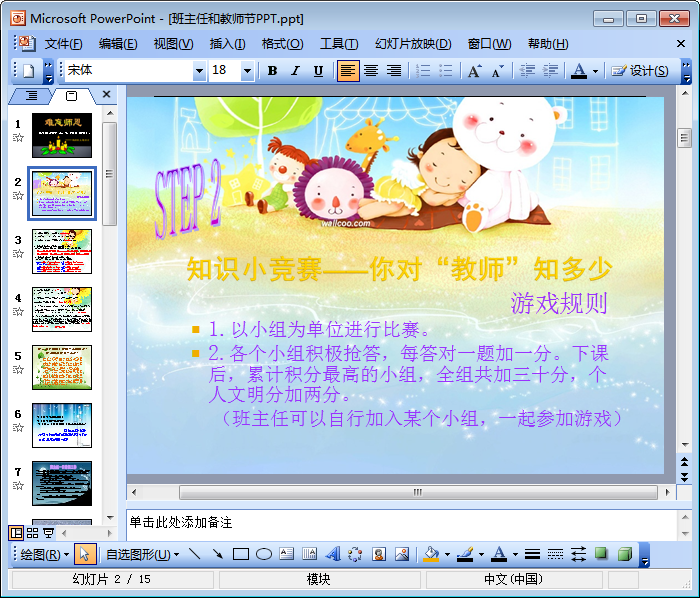Choose dash style

tap(555, 555)
